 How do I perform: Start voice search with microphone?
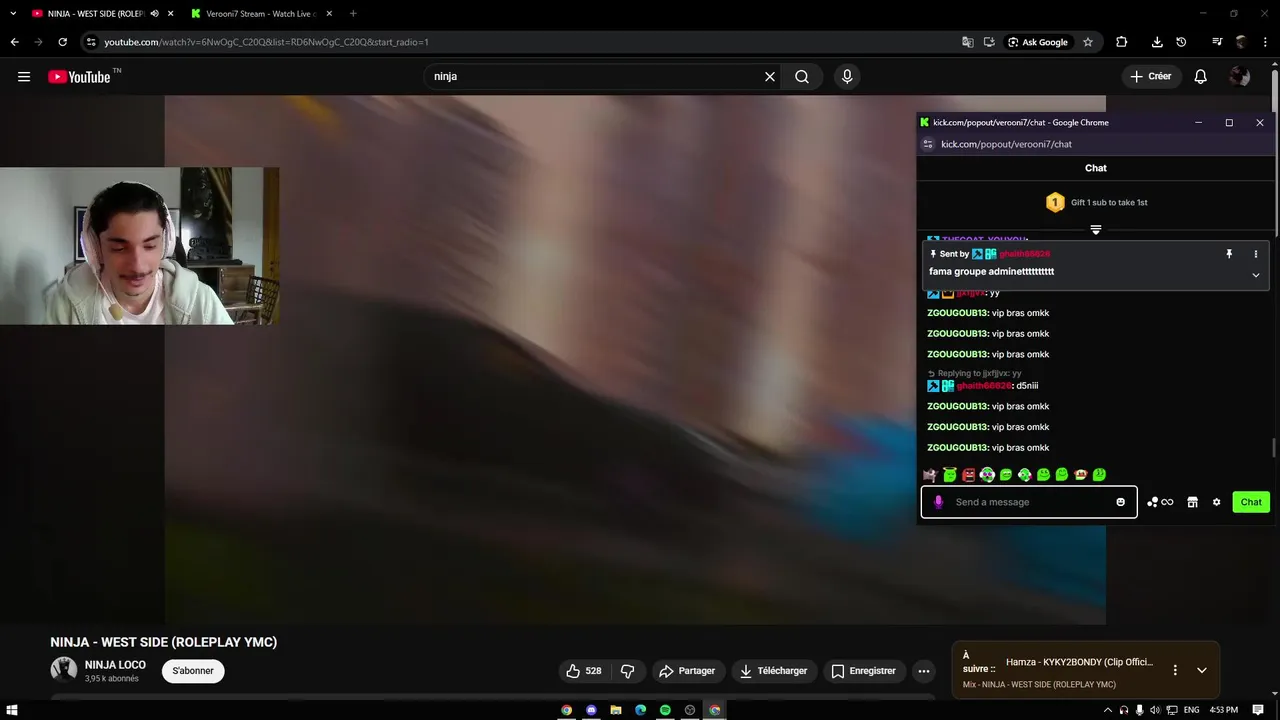[847, 77]
